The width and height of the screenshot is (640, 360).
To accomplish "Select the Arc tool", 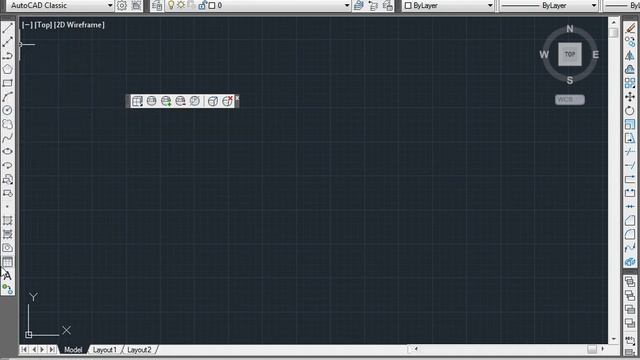I will tap(7, 97).
